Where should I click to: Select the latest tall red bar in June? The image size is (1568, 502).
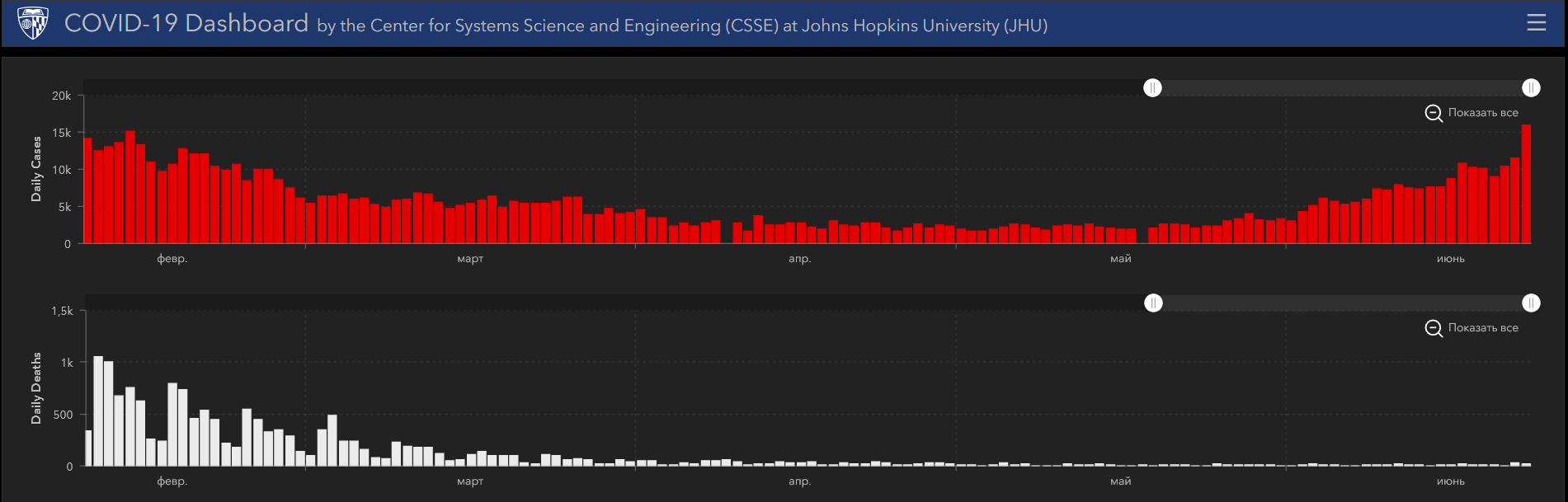tap(1526, 185)
